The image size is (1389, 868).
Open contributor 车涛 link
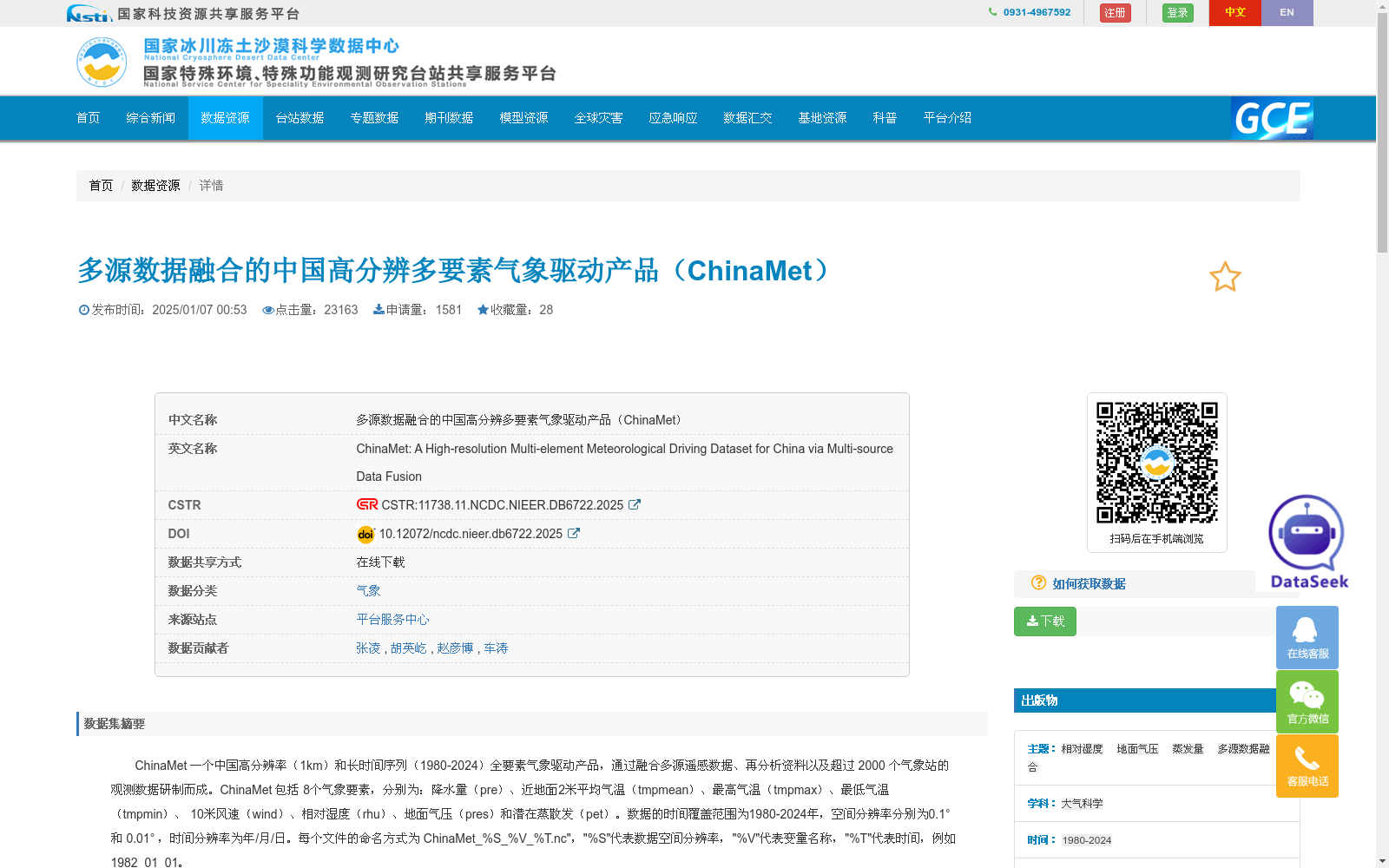pyautogui.click(x=496, y=648)
